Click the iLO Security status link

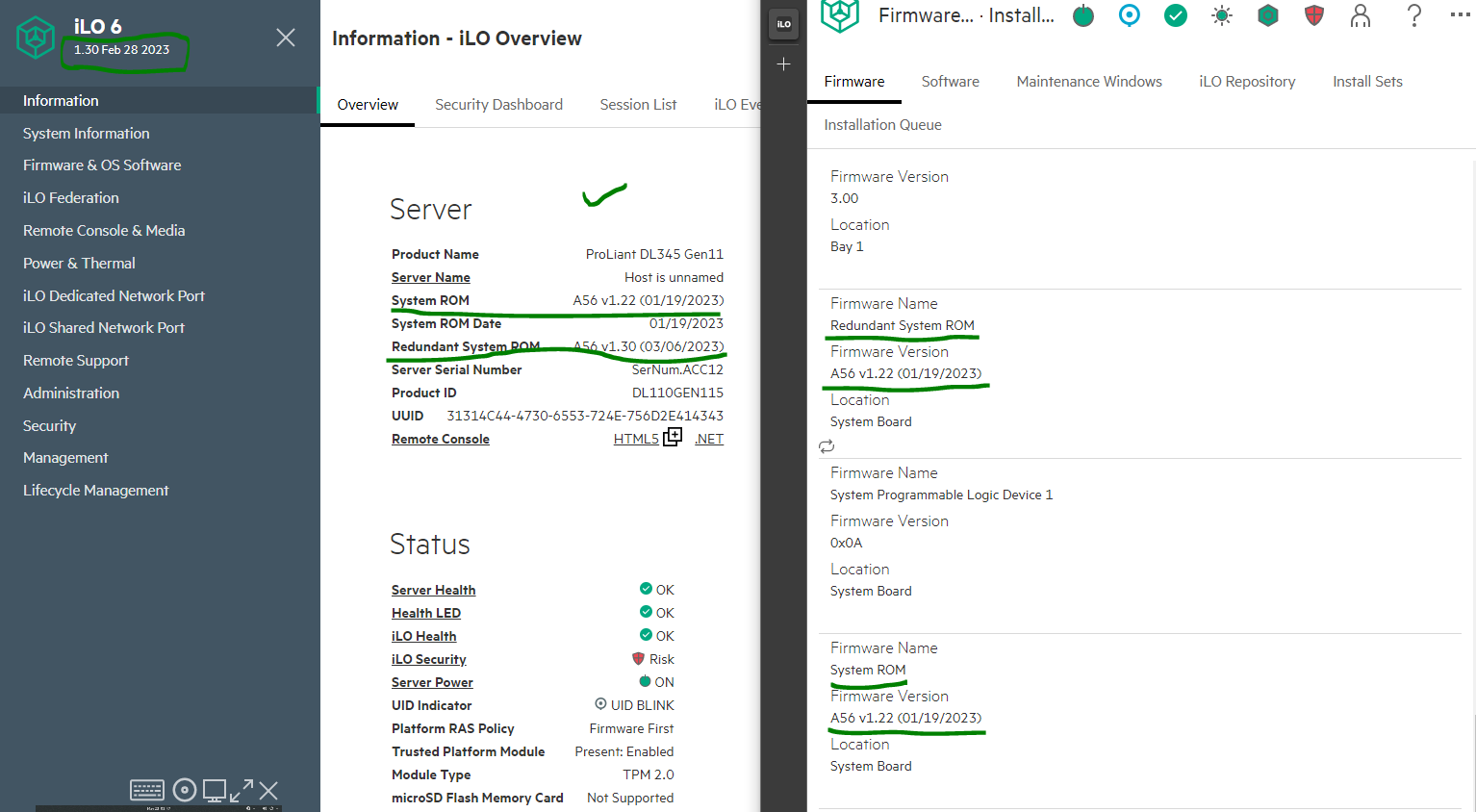tap(428, 659)
